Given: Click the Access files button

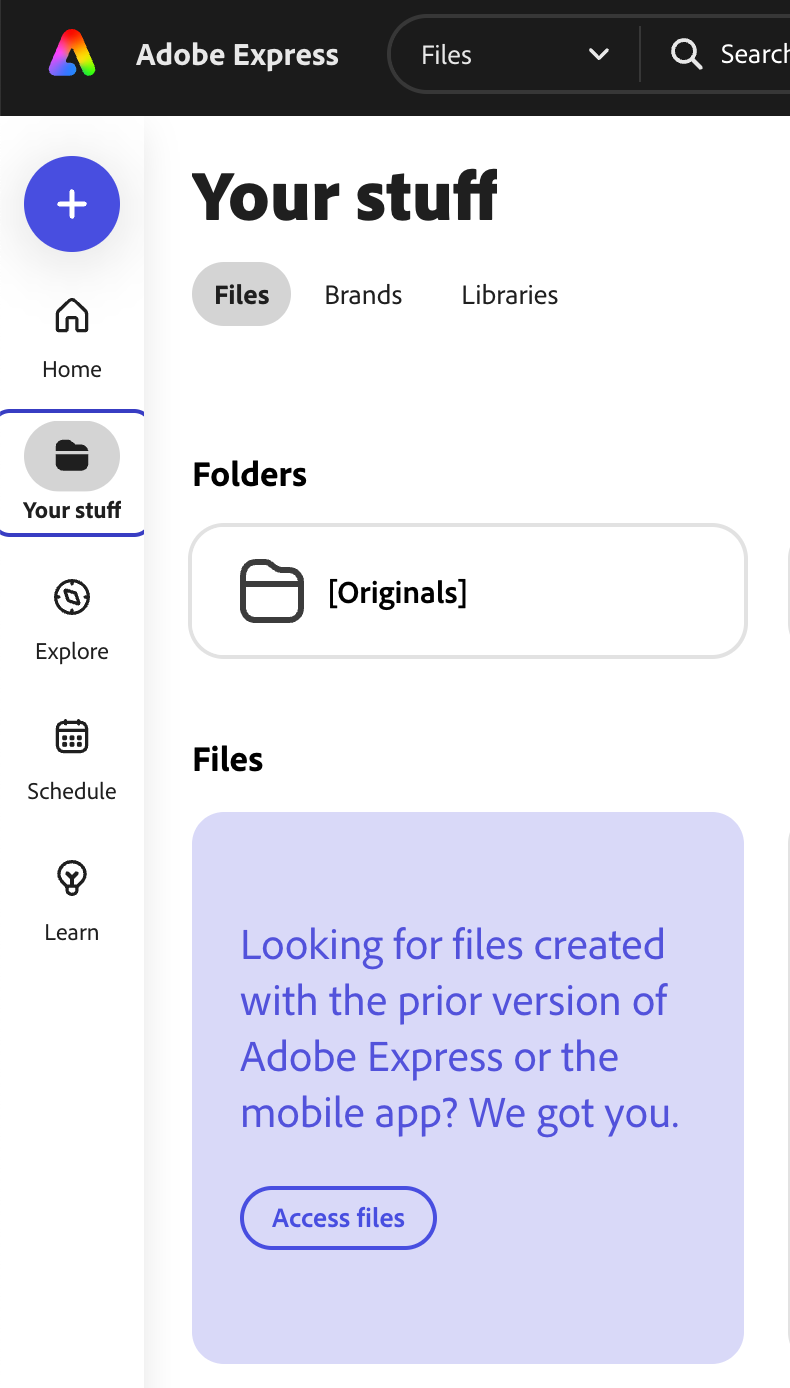Looking at the screenshot, I should (x=338, y=1218).
